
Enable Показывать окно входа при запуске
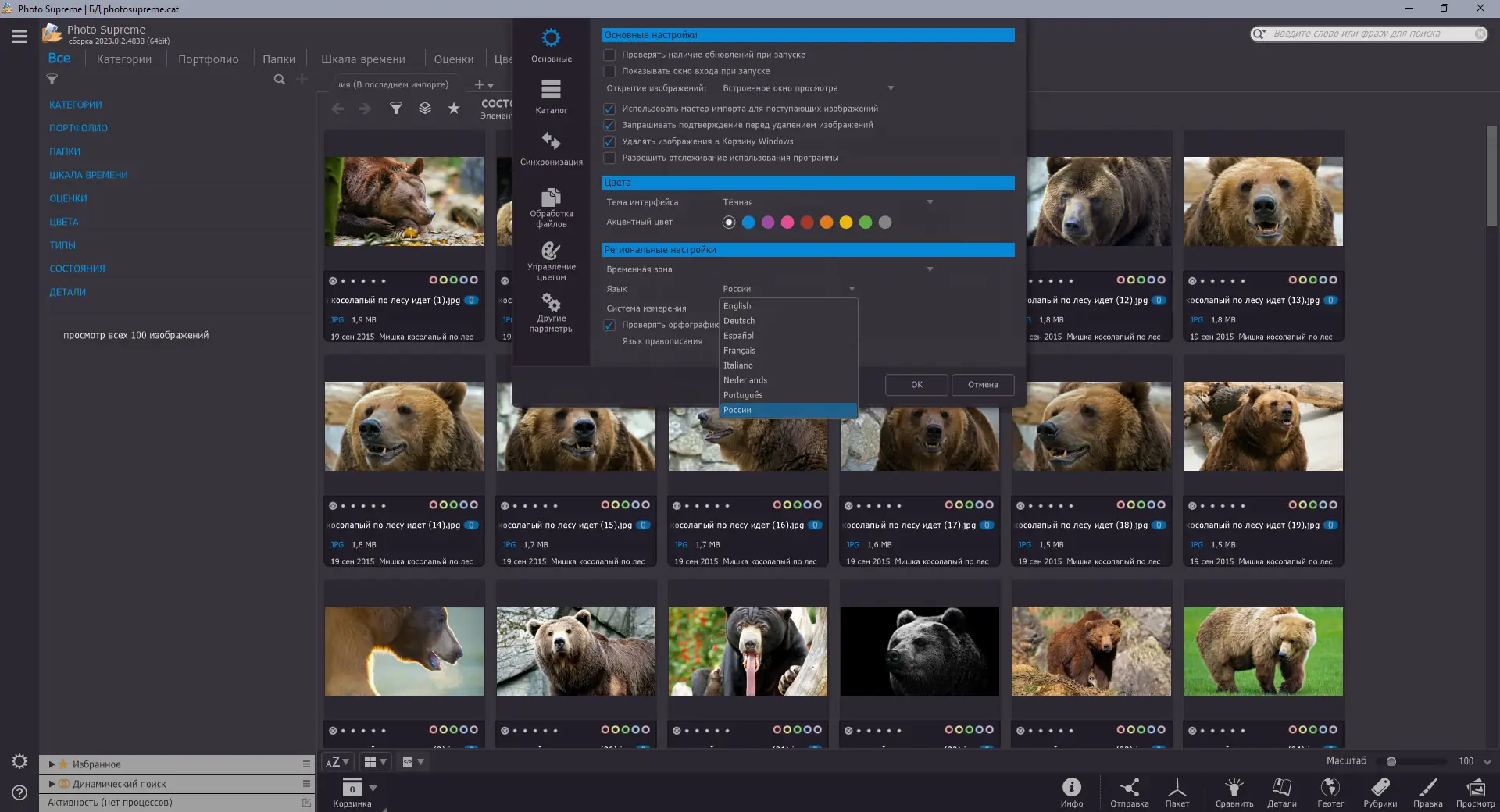tap(609, 71)
